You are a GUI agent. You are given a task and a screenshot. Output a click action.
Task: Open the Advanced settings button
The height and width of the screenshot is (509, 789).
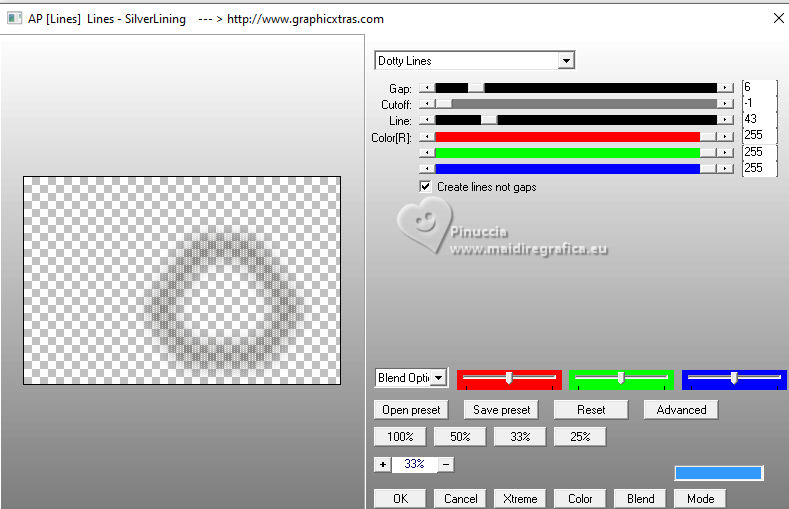coord(681,410)
